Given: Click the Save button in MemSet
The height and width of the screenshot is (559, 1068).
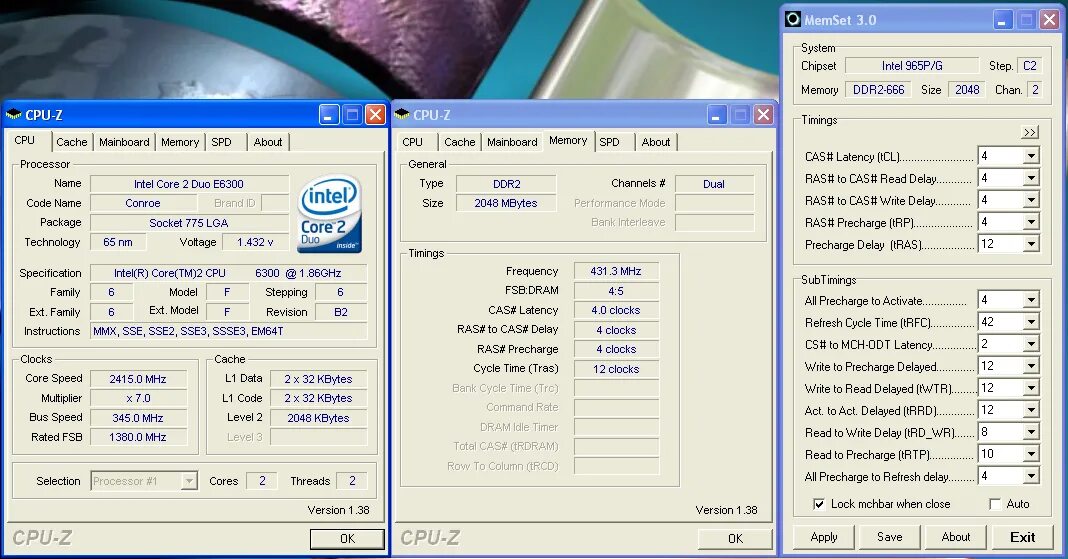Looking at the screenshot, I should (x=890, y=537).
